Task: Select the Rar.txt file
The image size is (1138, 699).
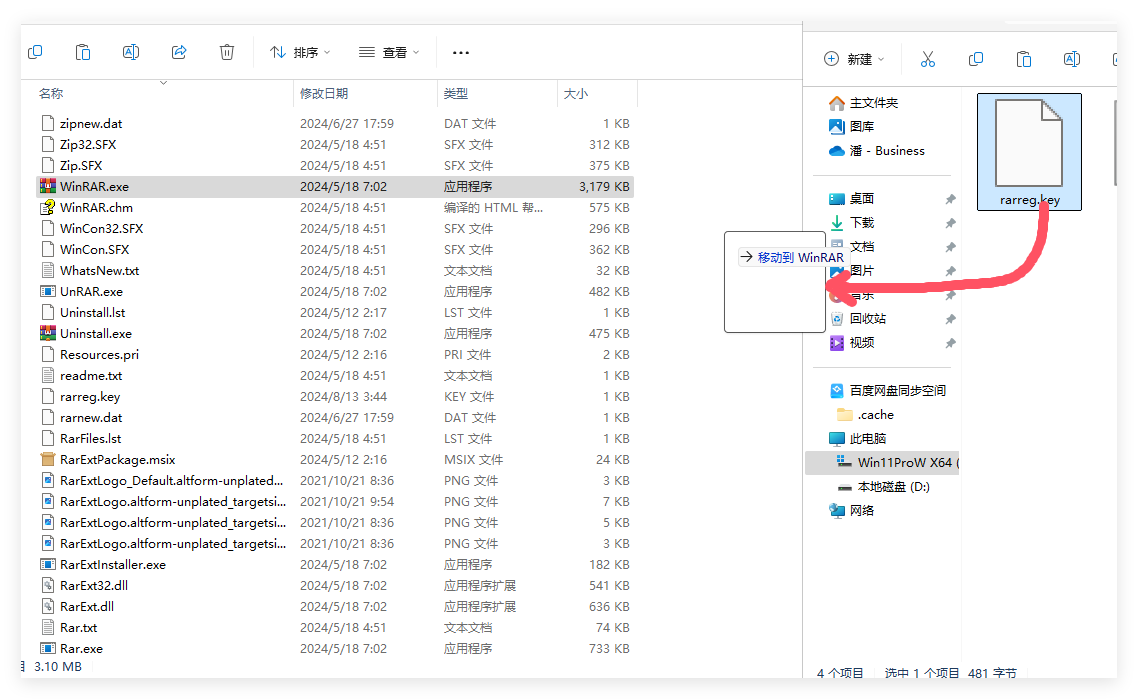Action: coord(78,628)
